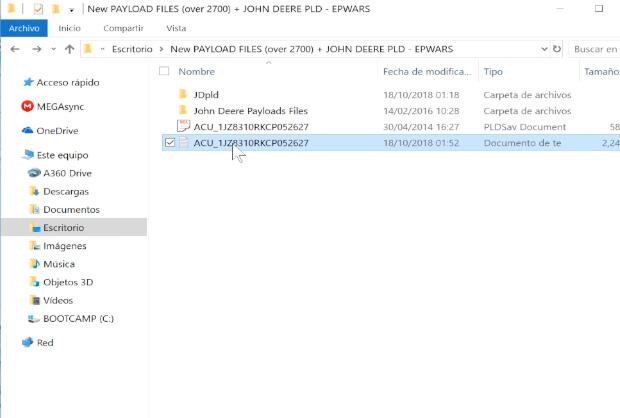This screenshot has width=620, height=418.
Task: Open recent locations dropdown arrow
Action: click(x=53, y=49)
